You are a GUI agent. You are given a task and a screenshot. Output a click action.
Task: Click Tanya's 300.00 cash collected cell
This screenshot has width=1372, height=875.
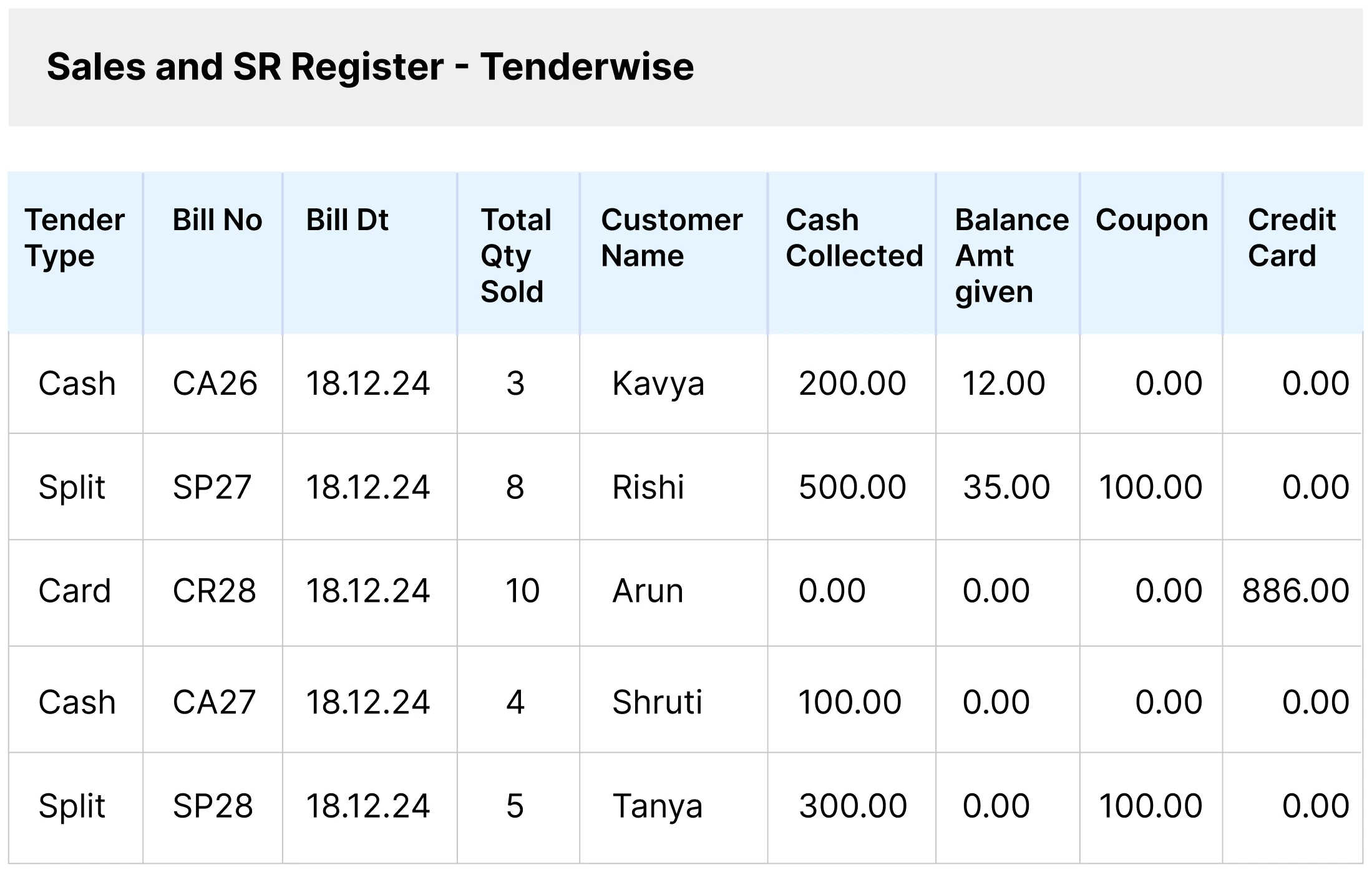pos(852,806)
